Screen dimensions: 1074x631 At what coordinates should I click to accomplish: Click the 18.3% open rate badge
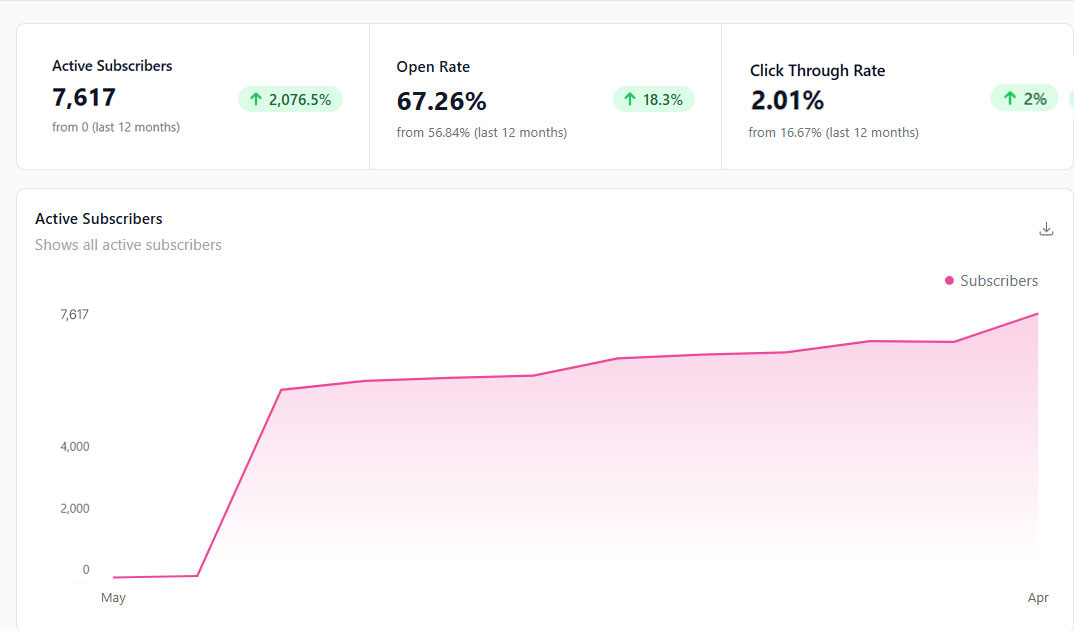click(653, 99)
